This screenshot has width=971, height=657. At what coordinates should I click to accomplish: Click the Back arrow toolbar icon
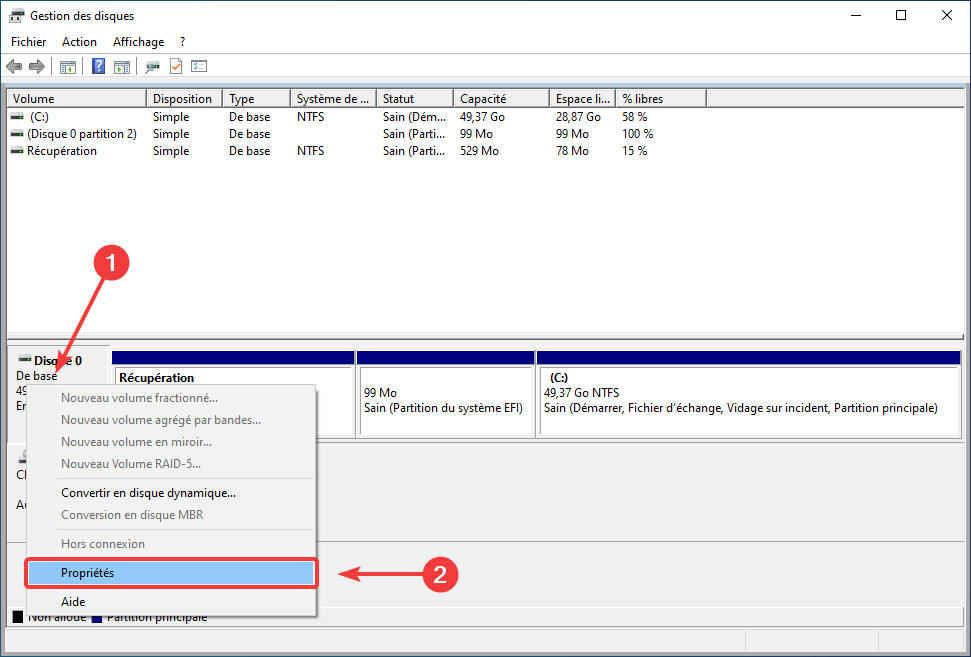[14, 67]
